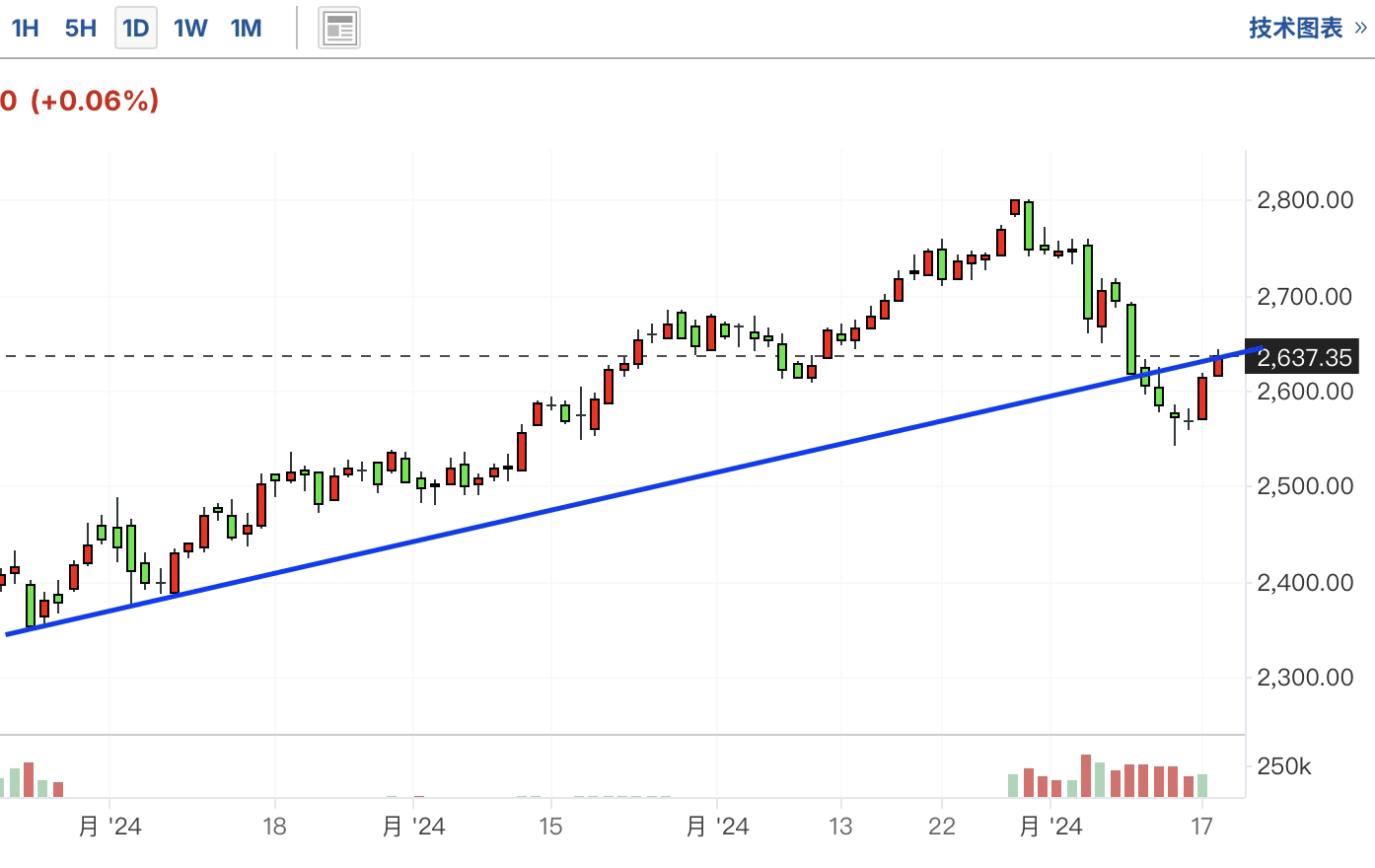The height and width of the screenshot is (868, 1375).
Task: Click the date label 15 on the time axis
Action: coord(550,827)
